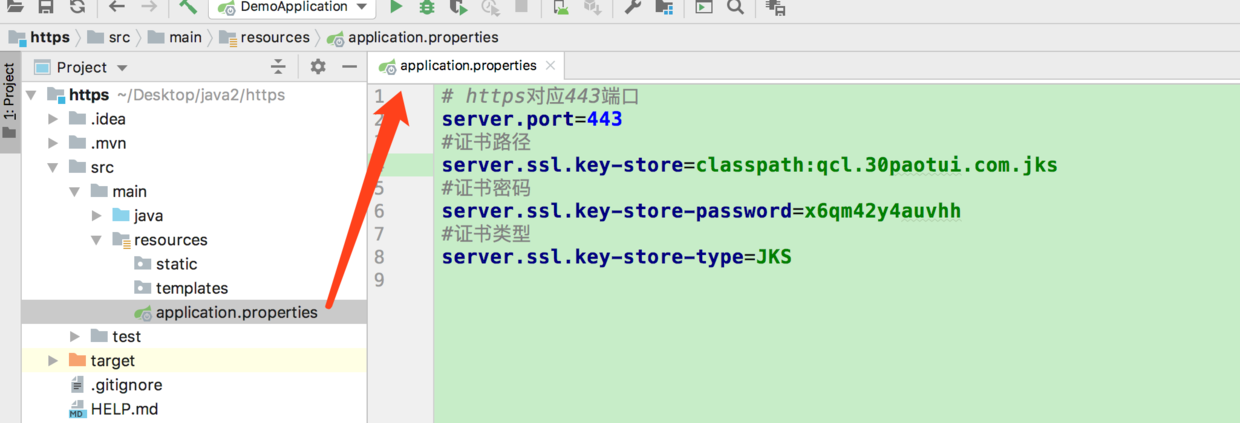Run DemoApplication with the green play icon

[x=396, y=7]
